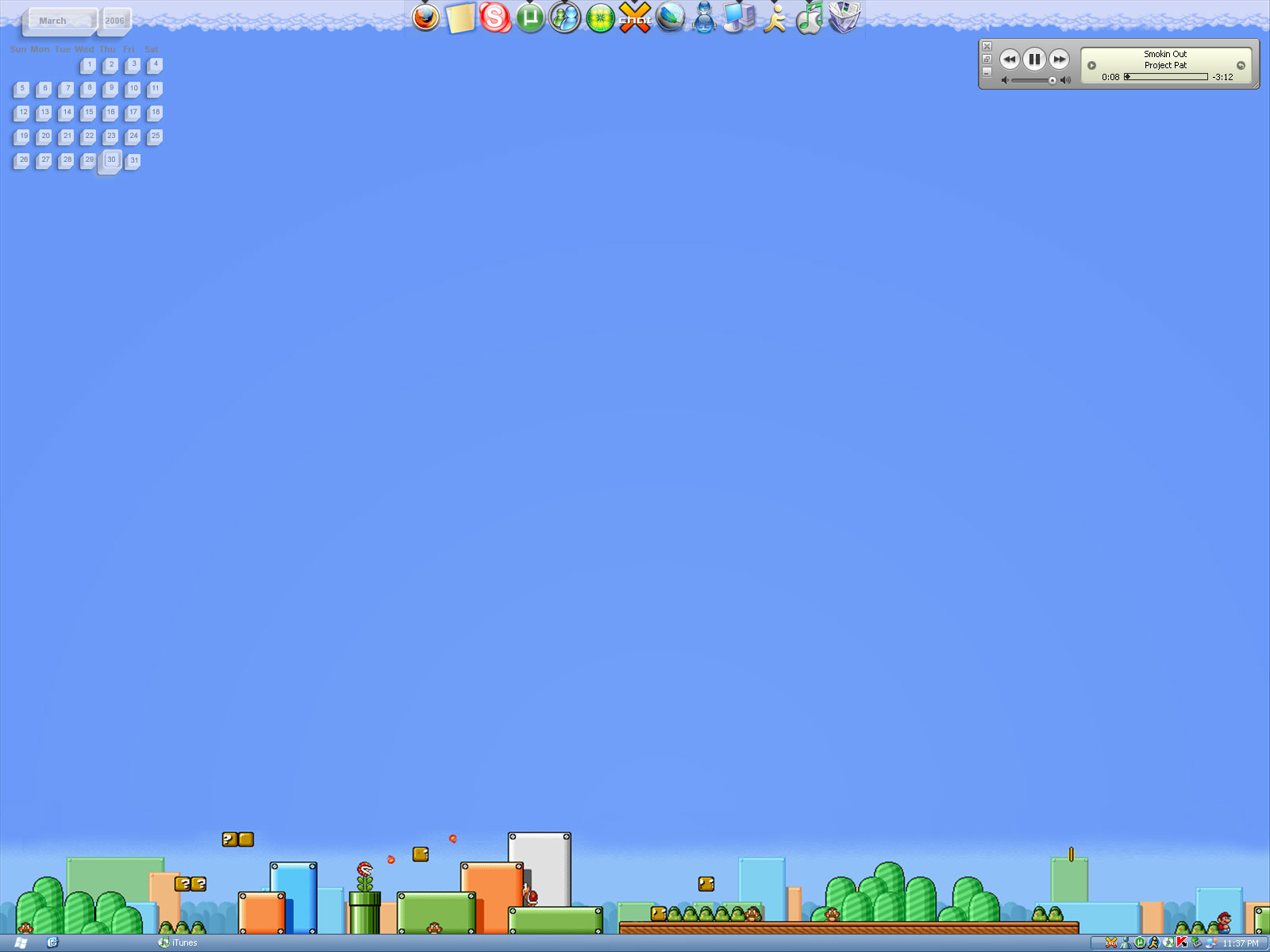Open the Recycle Bin in the dock
This screenshot has width=1270, height=952.
(845, 17)
